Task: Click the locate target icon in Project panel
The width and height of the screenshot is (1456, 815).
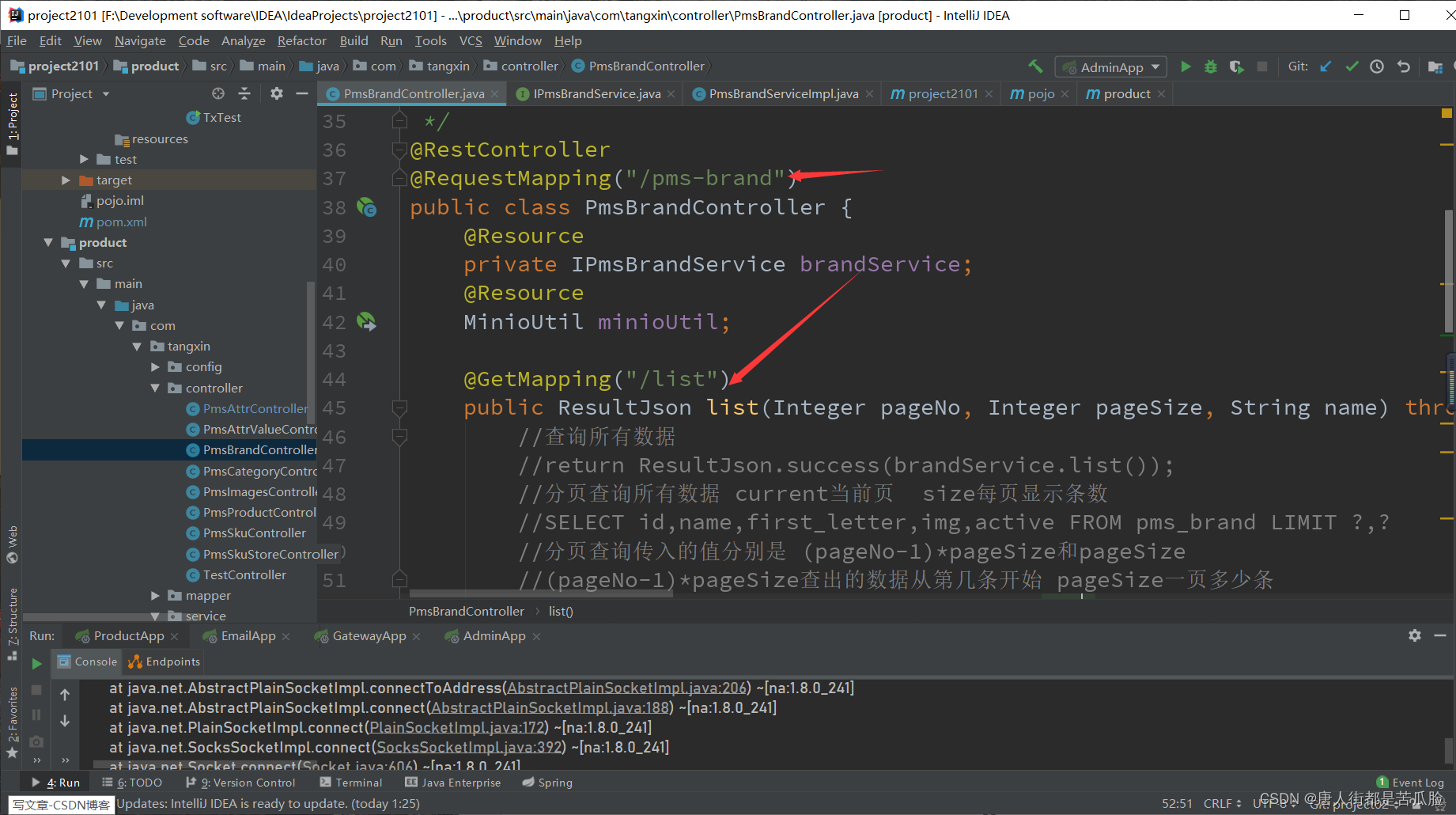Action: [x=218, y=93]
